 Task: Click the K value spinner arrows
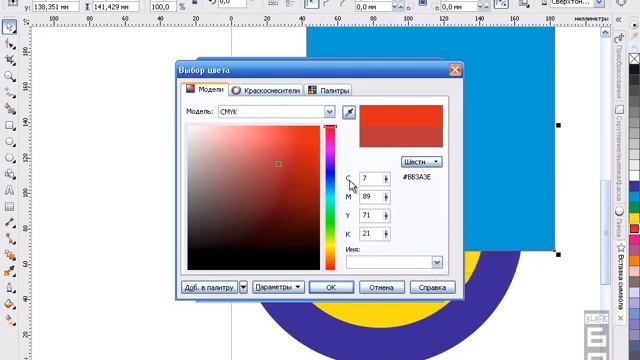386,234
